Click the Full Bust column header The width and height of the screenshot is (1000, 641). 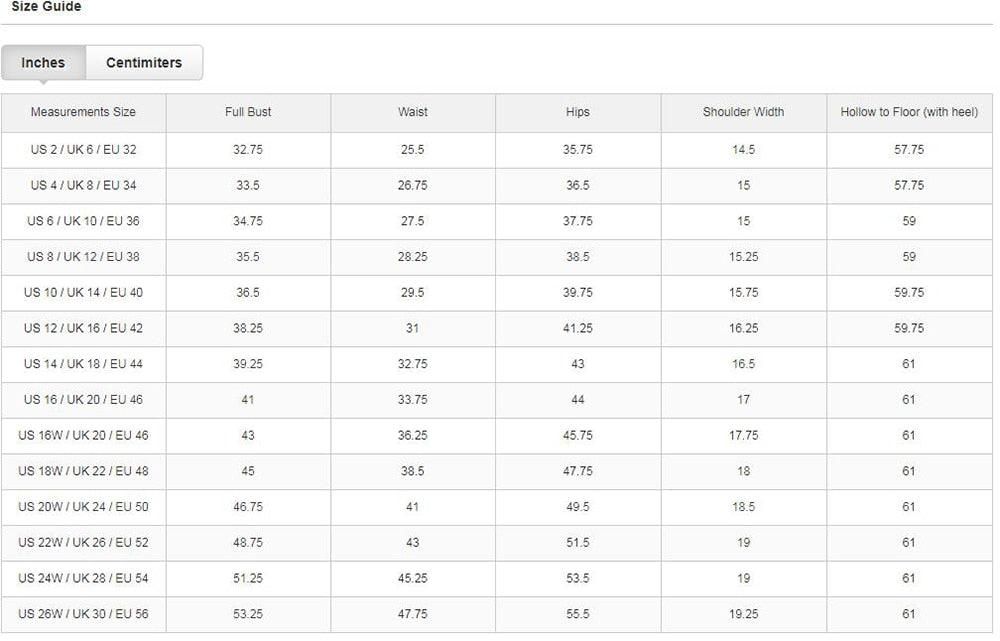[248, 112]
